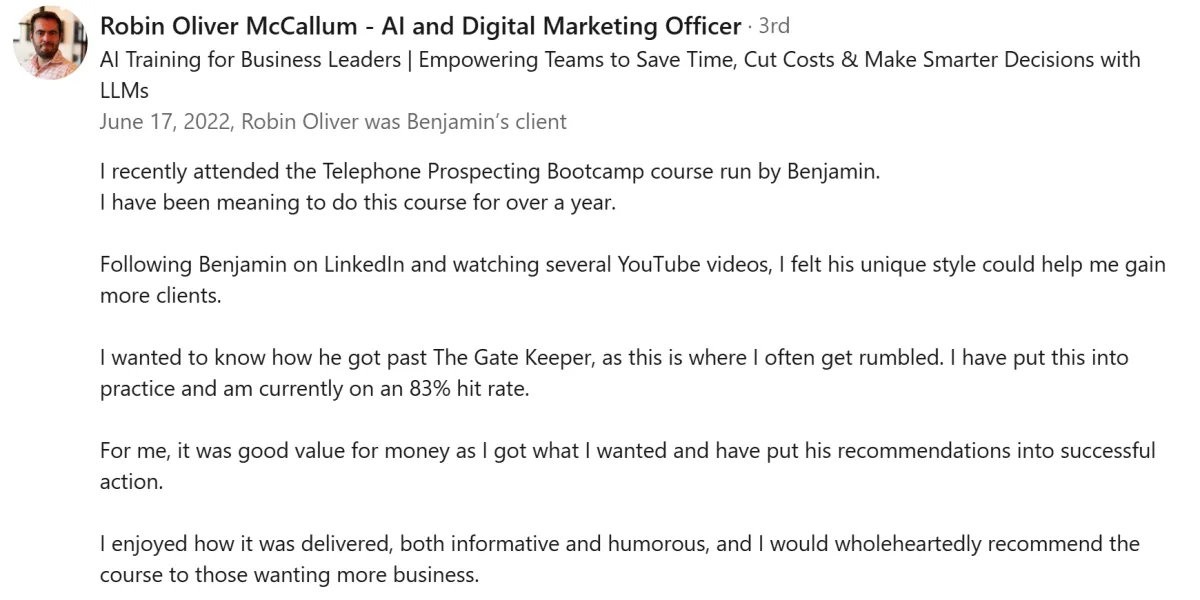
Task: Open the Robin Oliver McCallum name link
Action: 230,26
